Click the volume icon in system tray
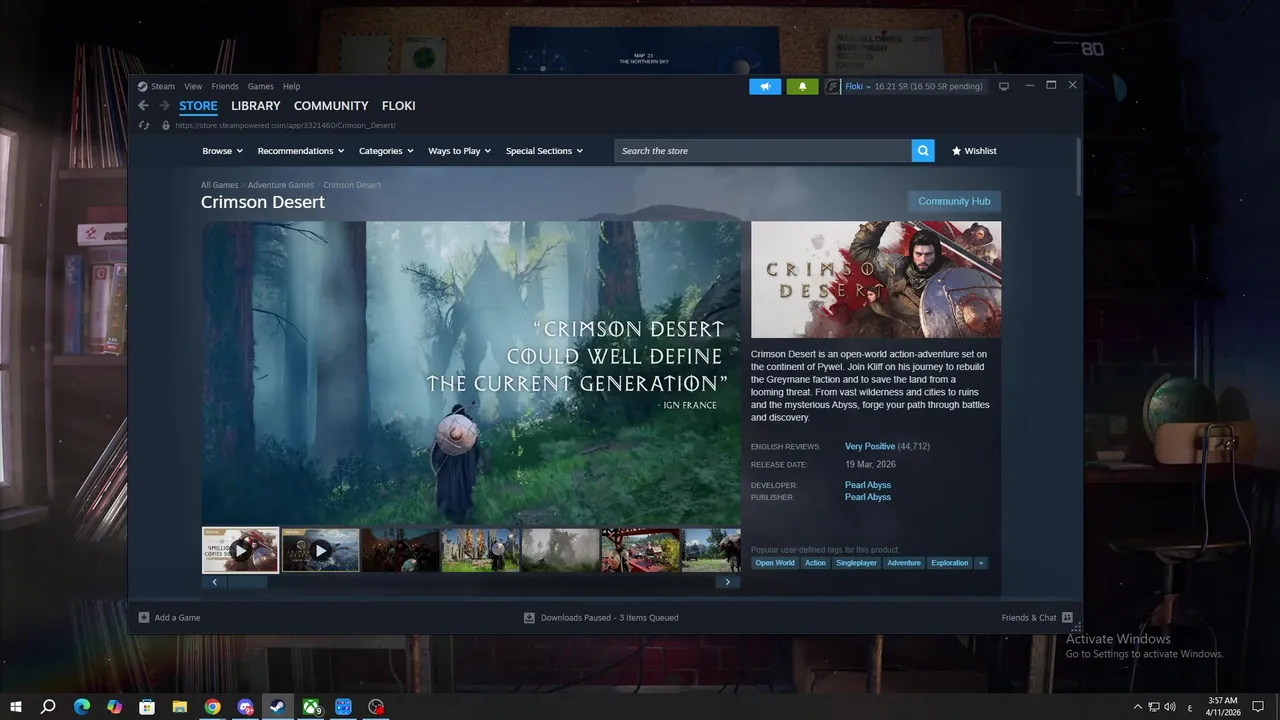This screenshot has height=720, width=1280. point(1170,707)
